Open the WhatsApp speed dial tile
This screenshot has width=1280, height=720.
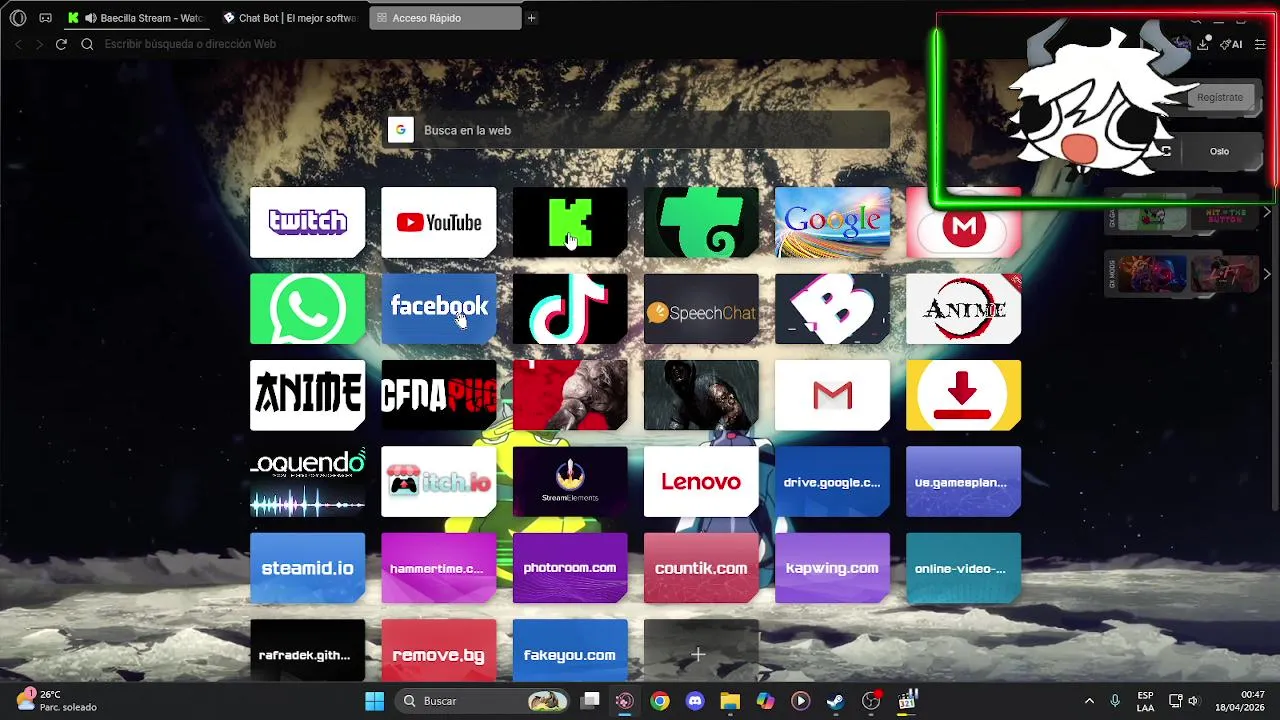point(307,309)
